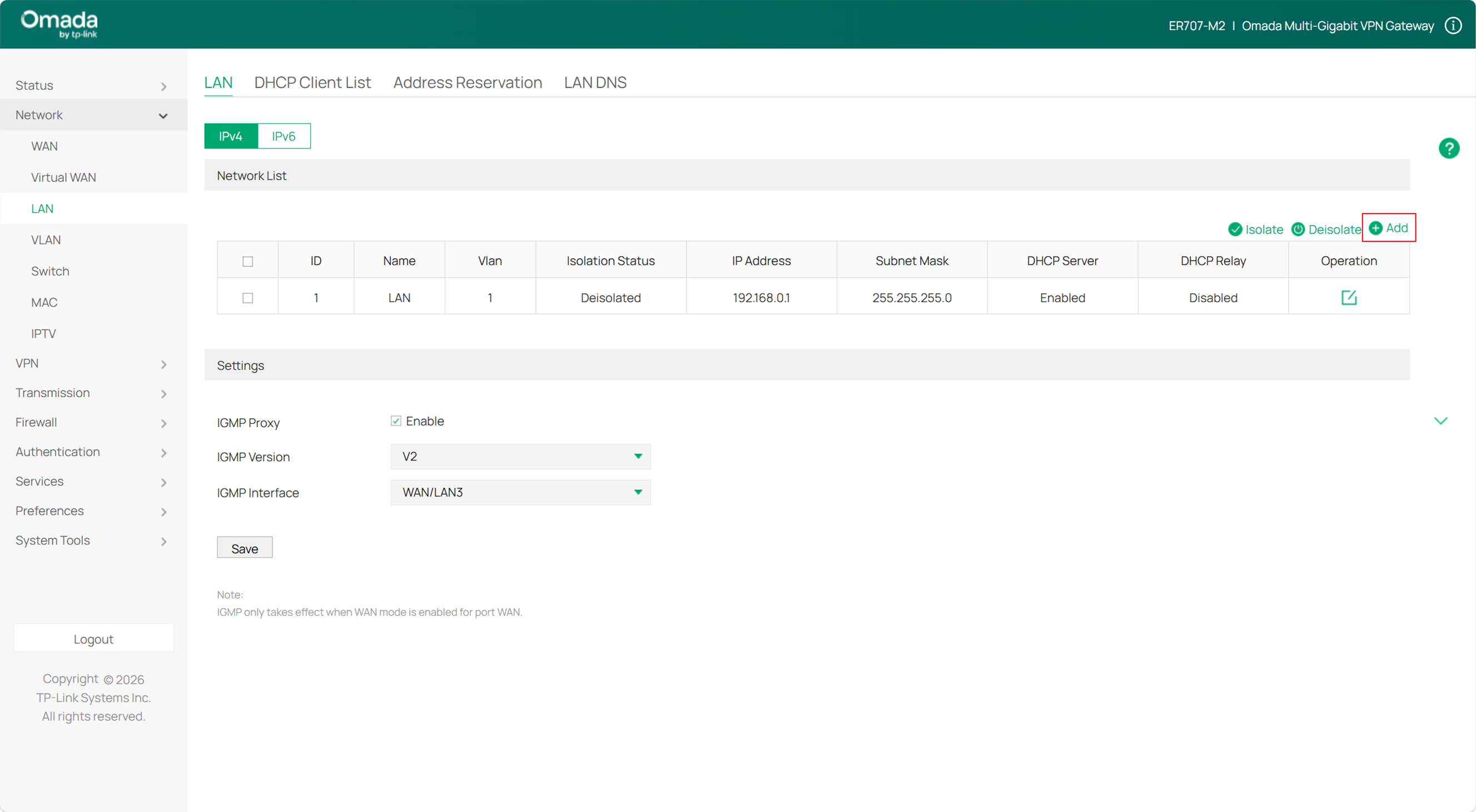Switch to the IPv6 view
Screen dimensions: 1476x812
point(283,136)
